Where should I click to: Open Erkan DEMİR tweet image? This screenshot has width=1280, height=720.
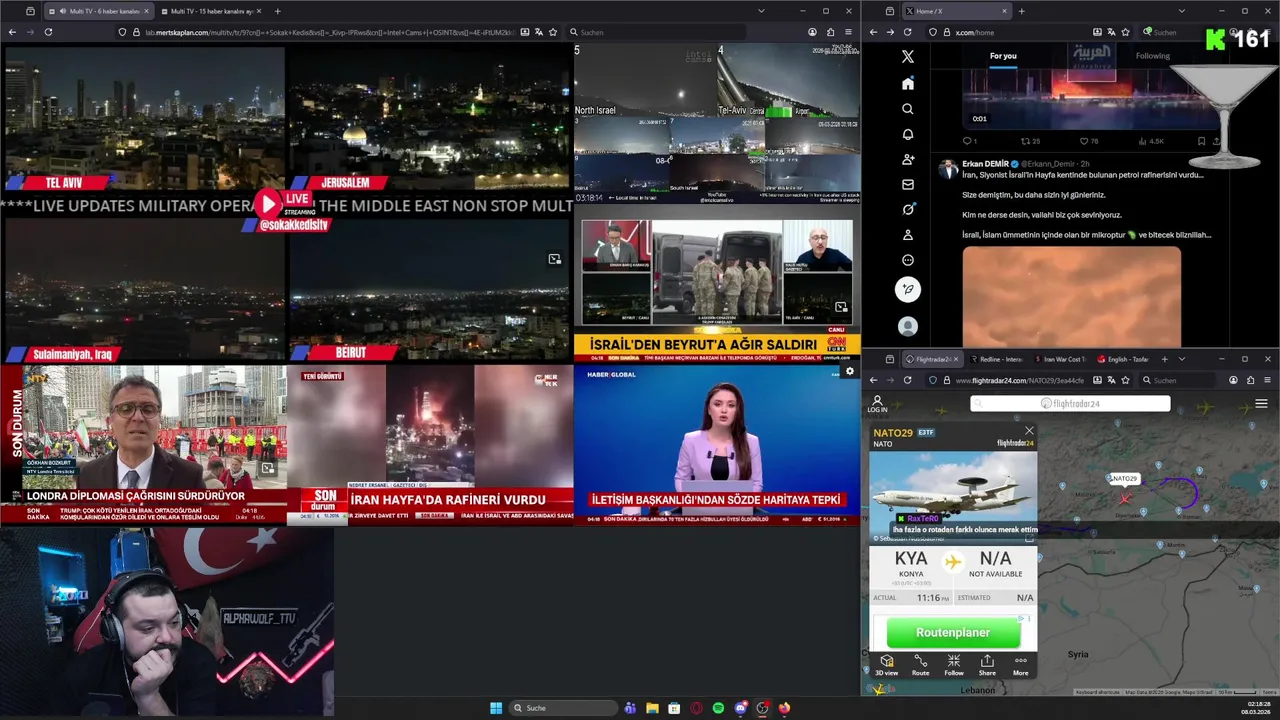[x=1072, y=297]
